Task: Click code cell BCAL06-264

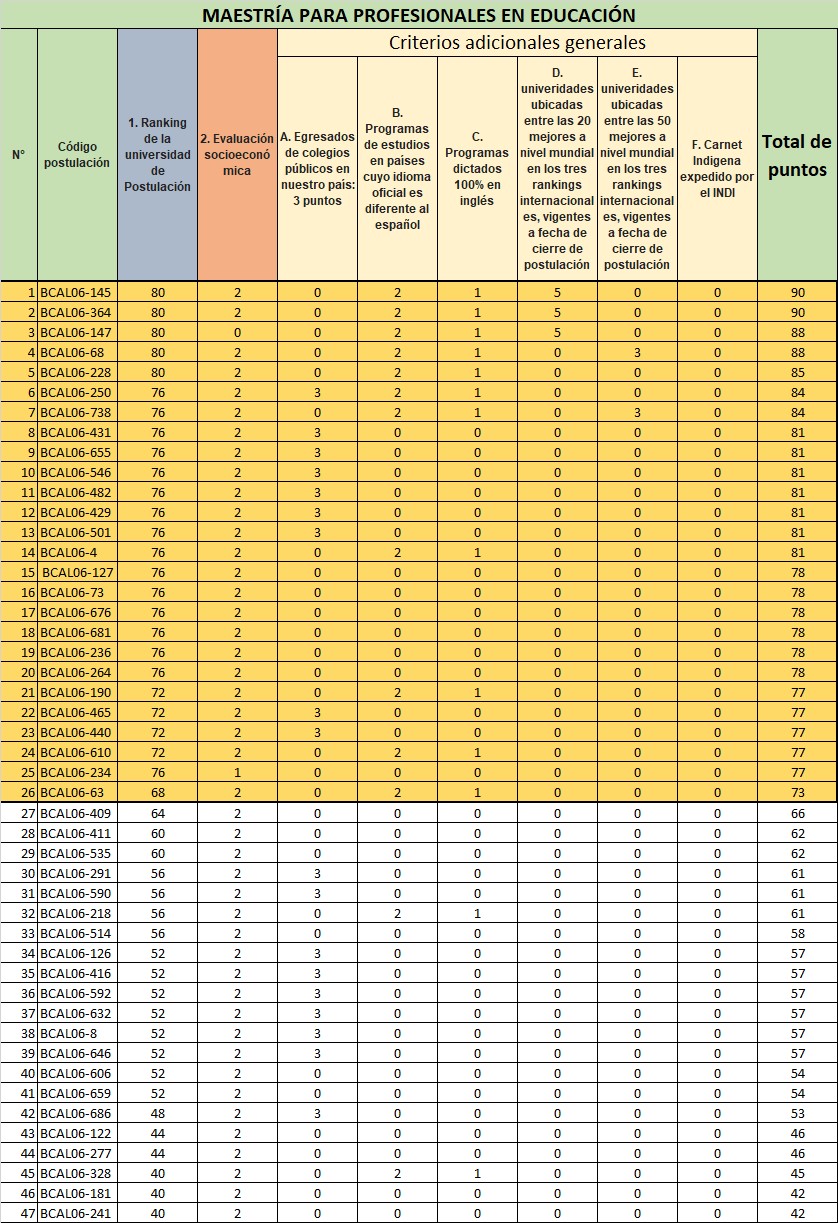Action: (x=77, y=672)
